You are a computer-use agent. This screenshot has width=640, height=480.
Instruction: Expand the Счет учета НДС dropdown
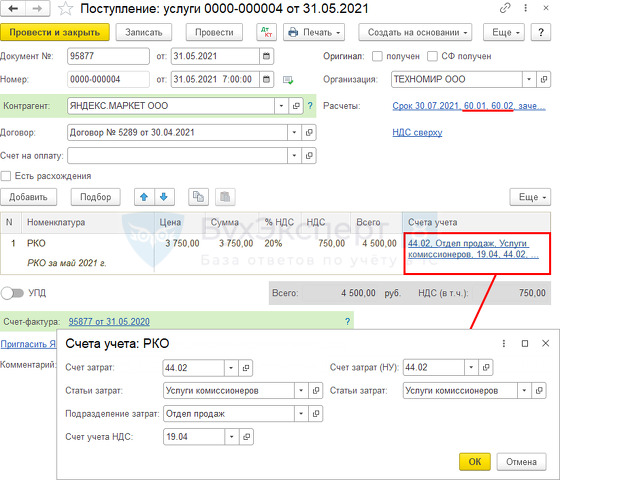pyautogui.click(x=231, y=437)
